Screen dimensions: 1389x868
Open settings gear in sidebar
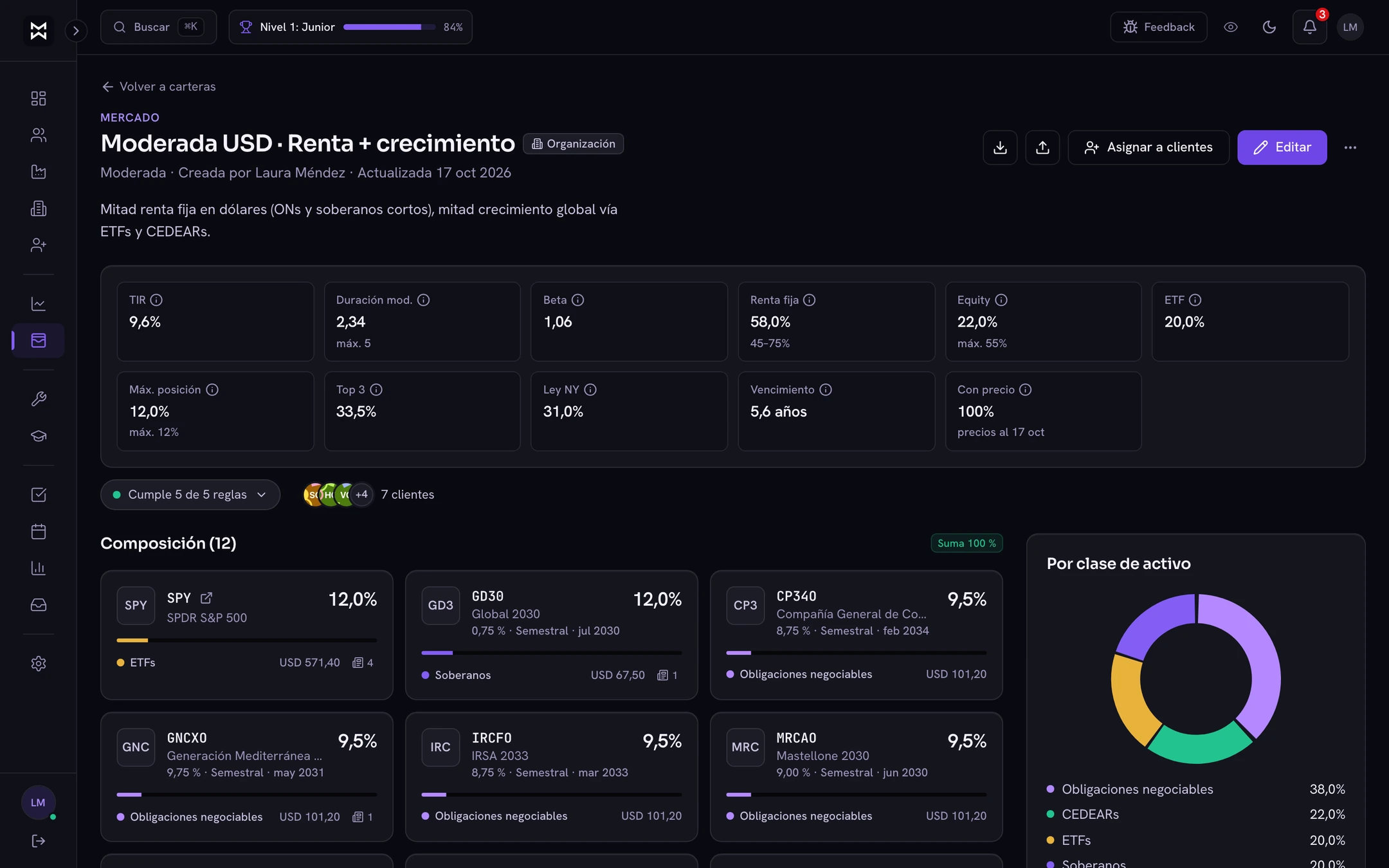[39, 664]
